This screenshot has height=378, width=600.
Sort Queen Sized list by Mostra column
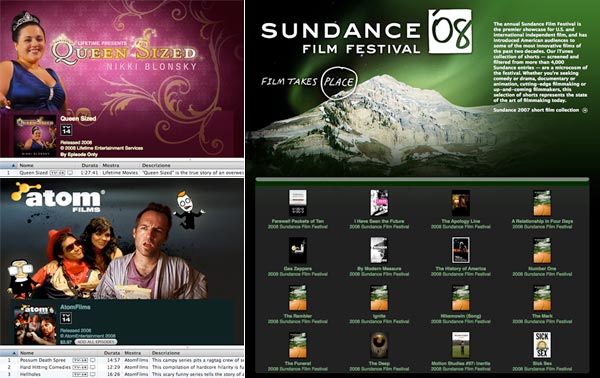120,165
